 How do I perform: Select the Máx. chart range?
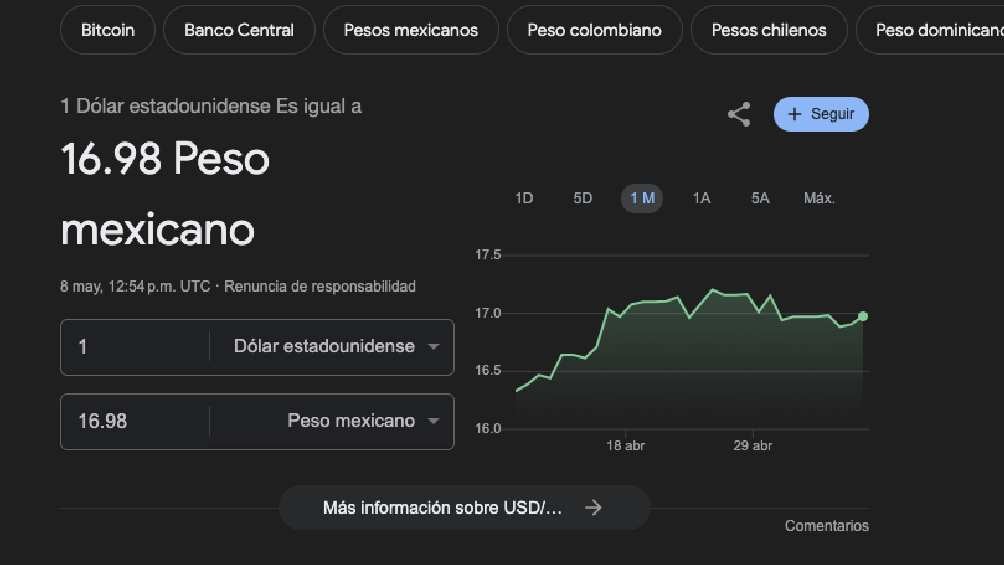click(819, 198)
